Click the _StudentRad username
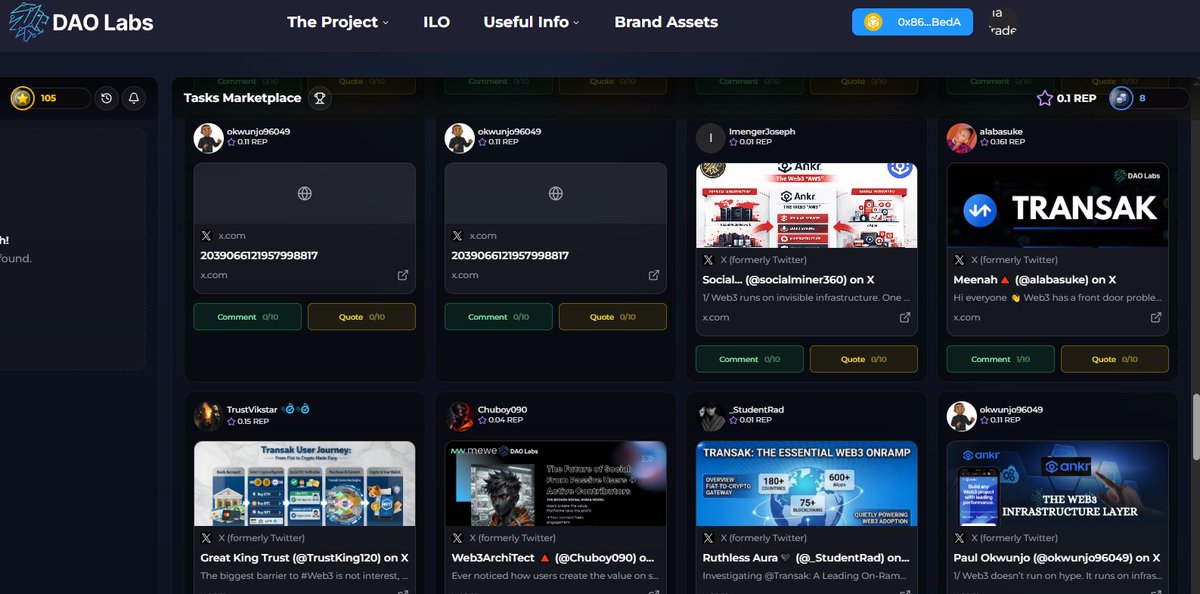Viewport: 1200px width, 594px height. point(758,410)
